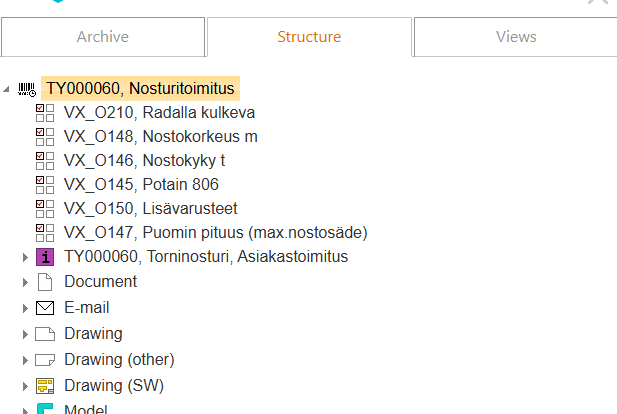The image size is (617, 414).
Task: Select TY000060 Torninosturi Asiakastoimitus item
Action: click(205, 257)
